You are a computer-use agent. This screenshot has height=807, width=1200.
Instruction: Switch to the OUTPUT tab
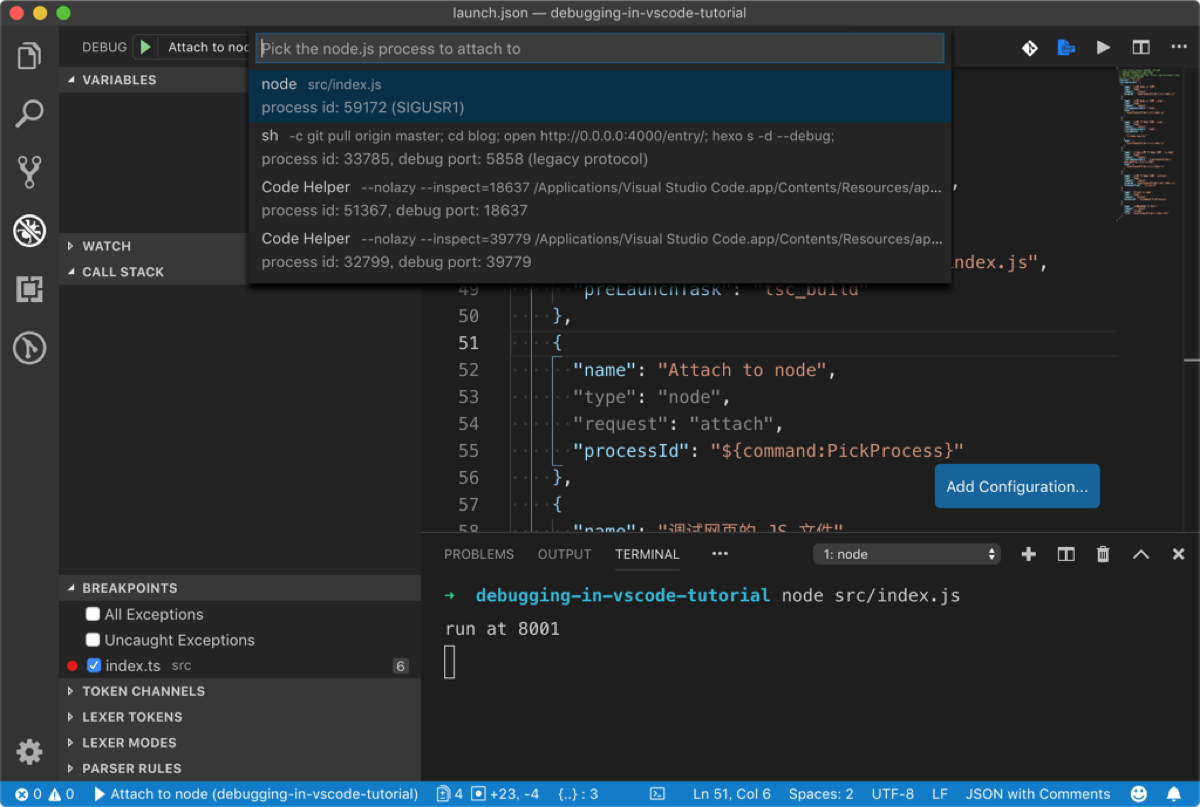point(564,554)
